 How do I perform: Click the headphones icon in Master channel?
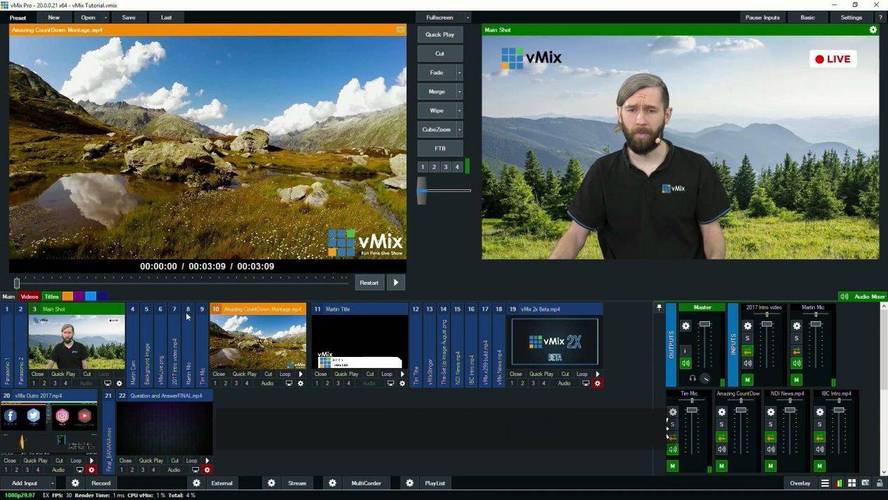pos(692,378)
